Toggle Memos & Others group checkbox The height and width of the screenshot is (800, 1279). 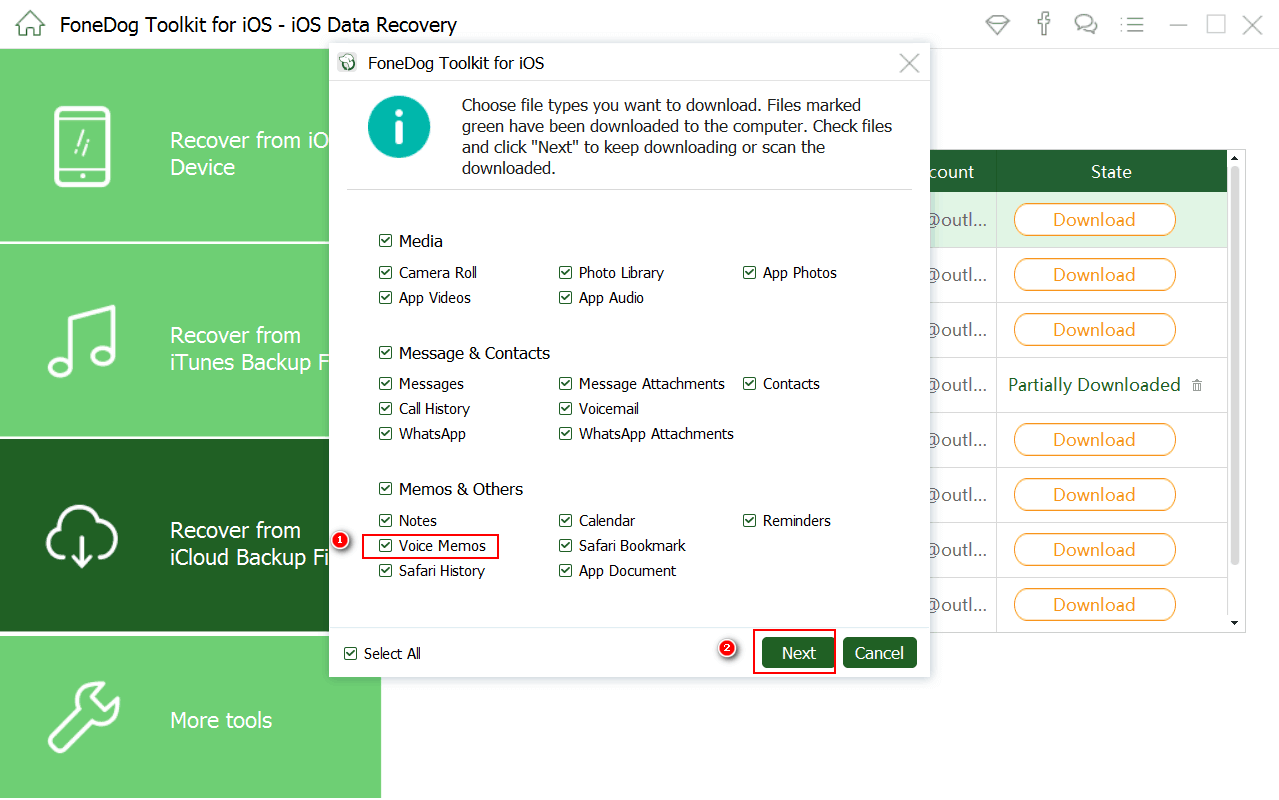pyautogui.click(x=385, y=489)
